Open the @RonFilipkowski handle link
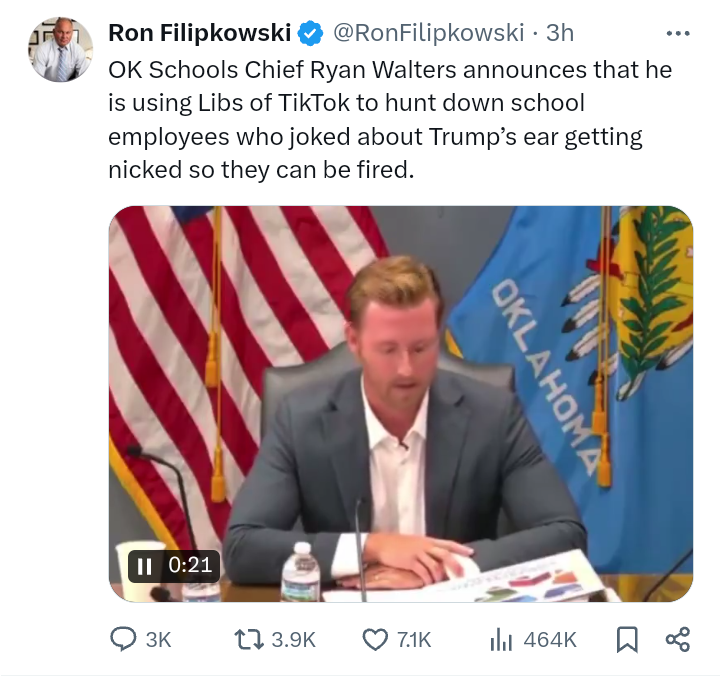The width and height of the screenshot is (720, 681). [427, 33]
